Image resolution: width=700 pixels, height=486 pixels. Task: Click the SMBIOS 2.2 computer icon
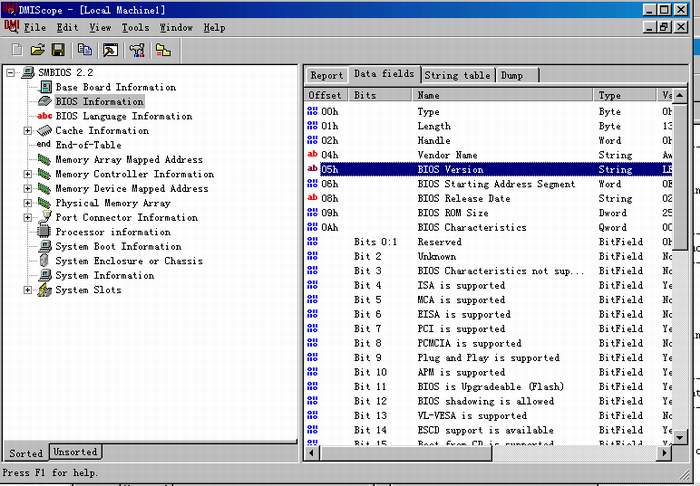pyautogui.click(x=28, y=72)
